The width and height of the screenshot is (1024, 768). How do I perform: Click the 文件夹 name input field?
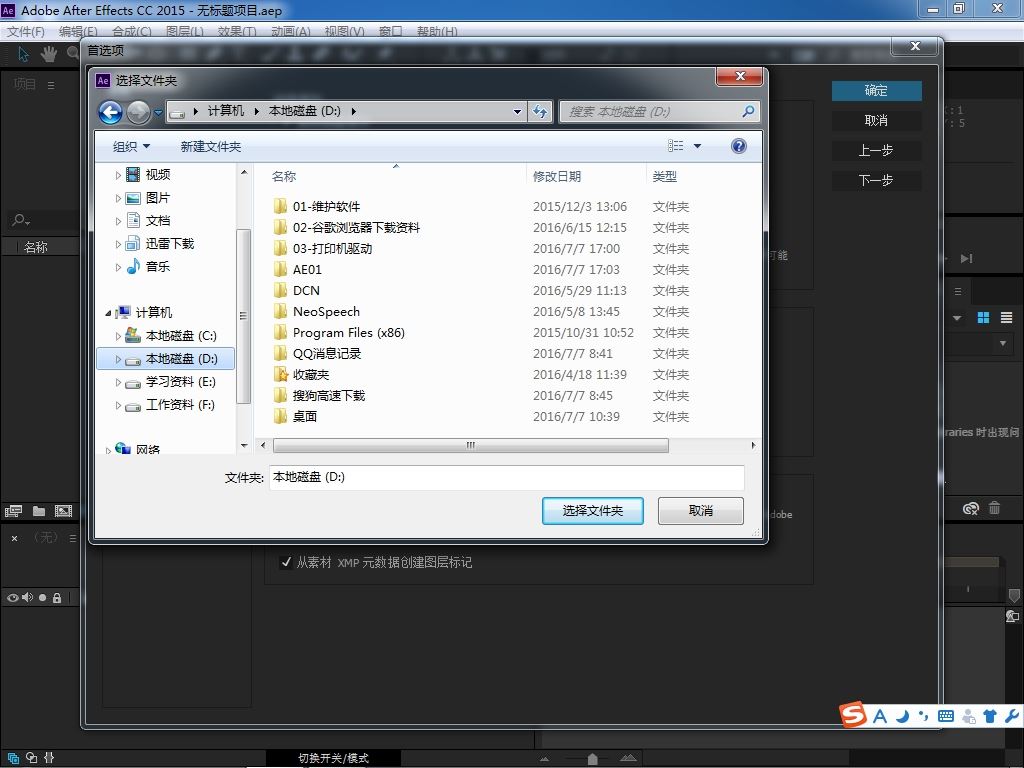click(506, 477)
